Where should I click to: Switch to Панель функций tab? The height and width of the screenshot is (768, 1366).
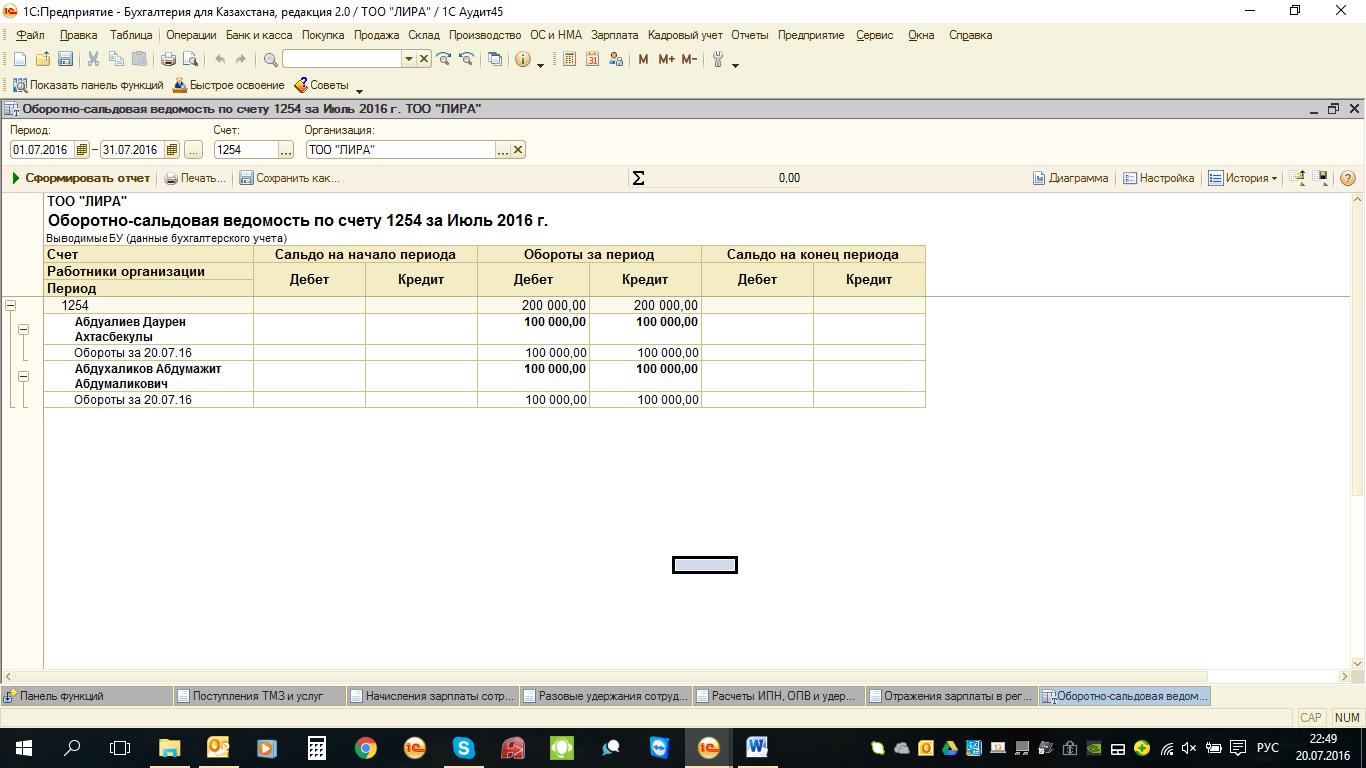pos(87,696)
